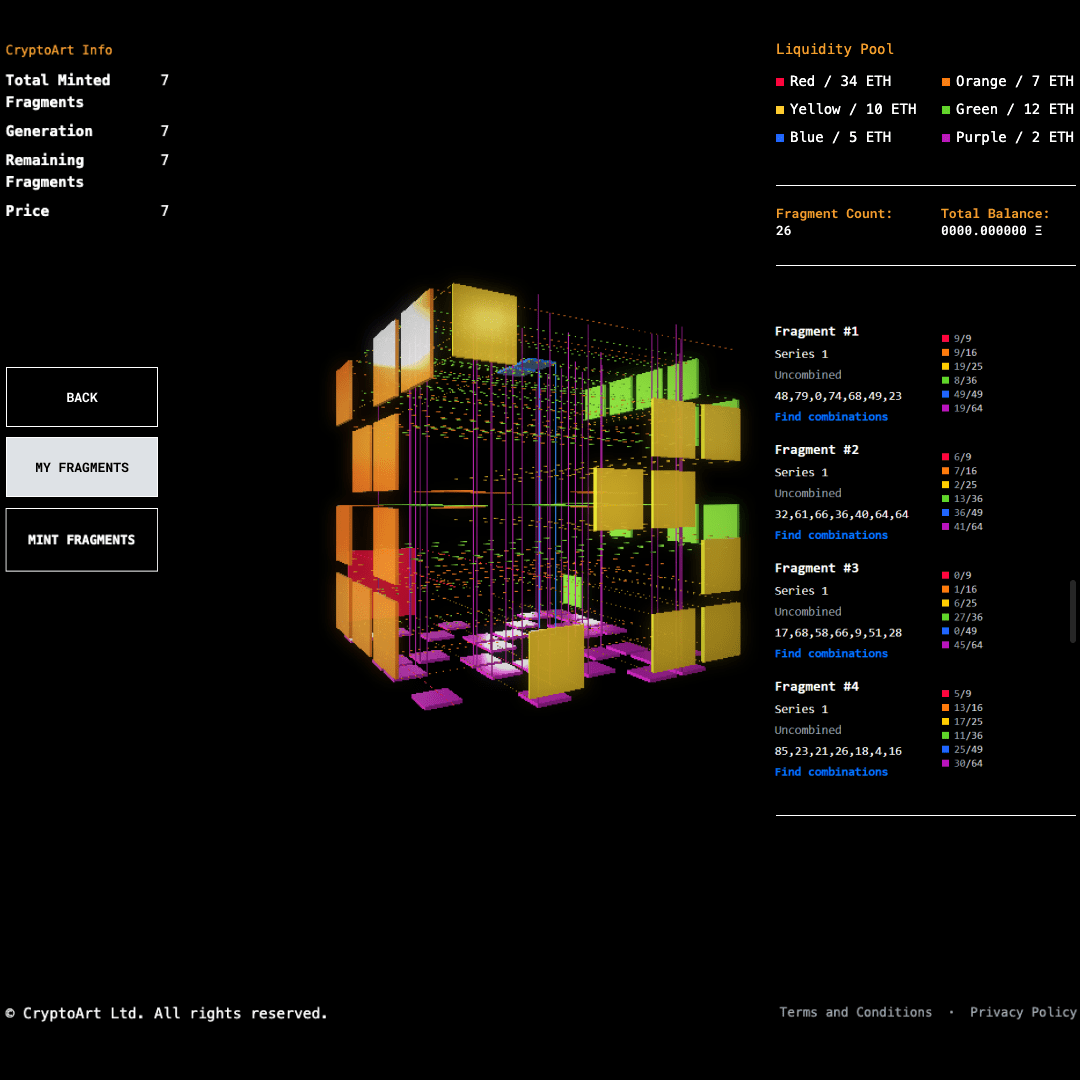Select the Fragment #1 title
This screenshot has height=1080, width=1080.
point(816,331)
